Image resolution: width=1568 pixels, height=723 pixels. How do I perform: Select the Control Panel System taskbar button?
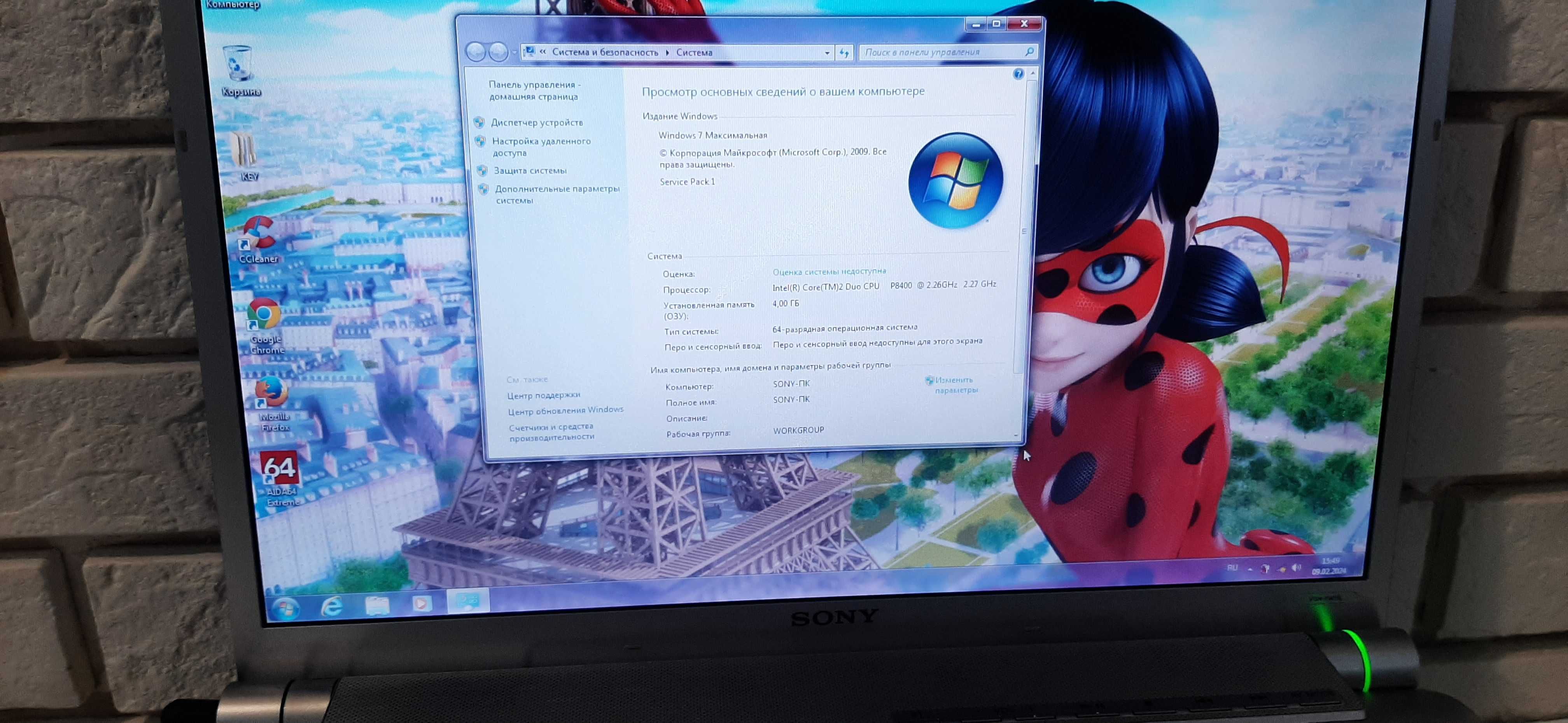[468, 600]
